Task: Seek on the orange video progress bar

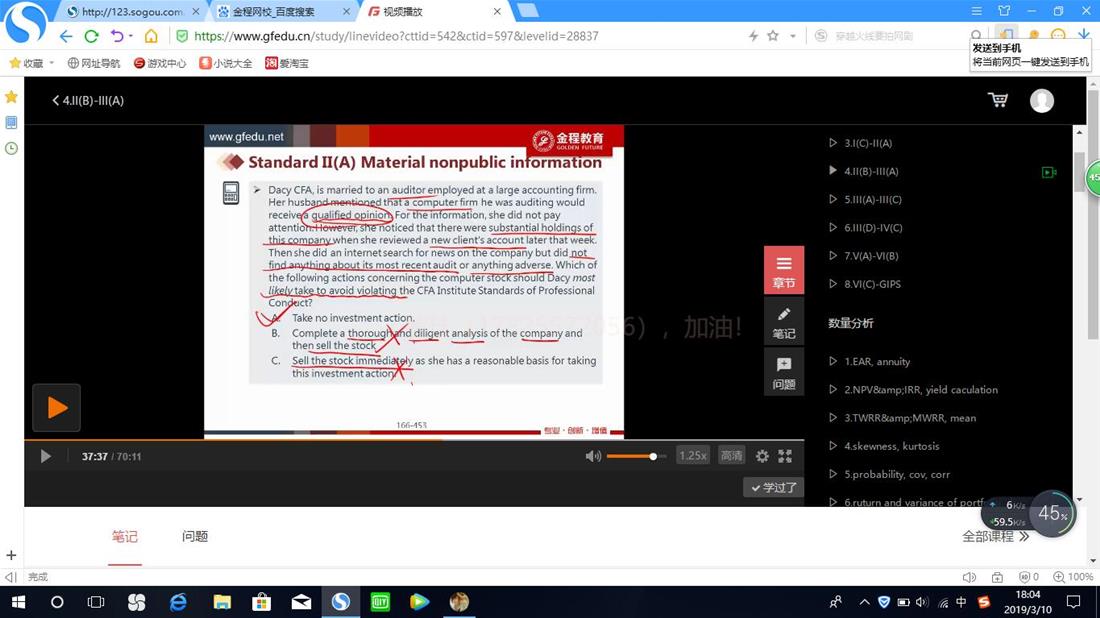Action: [414, 440]
